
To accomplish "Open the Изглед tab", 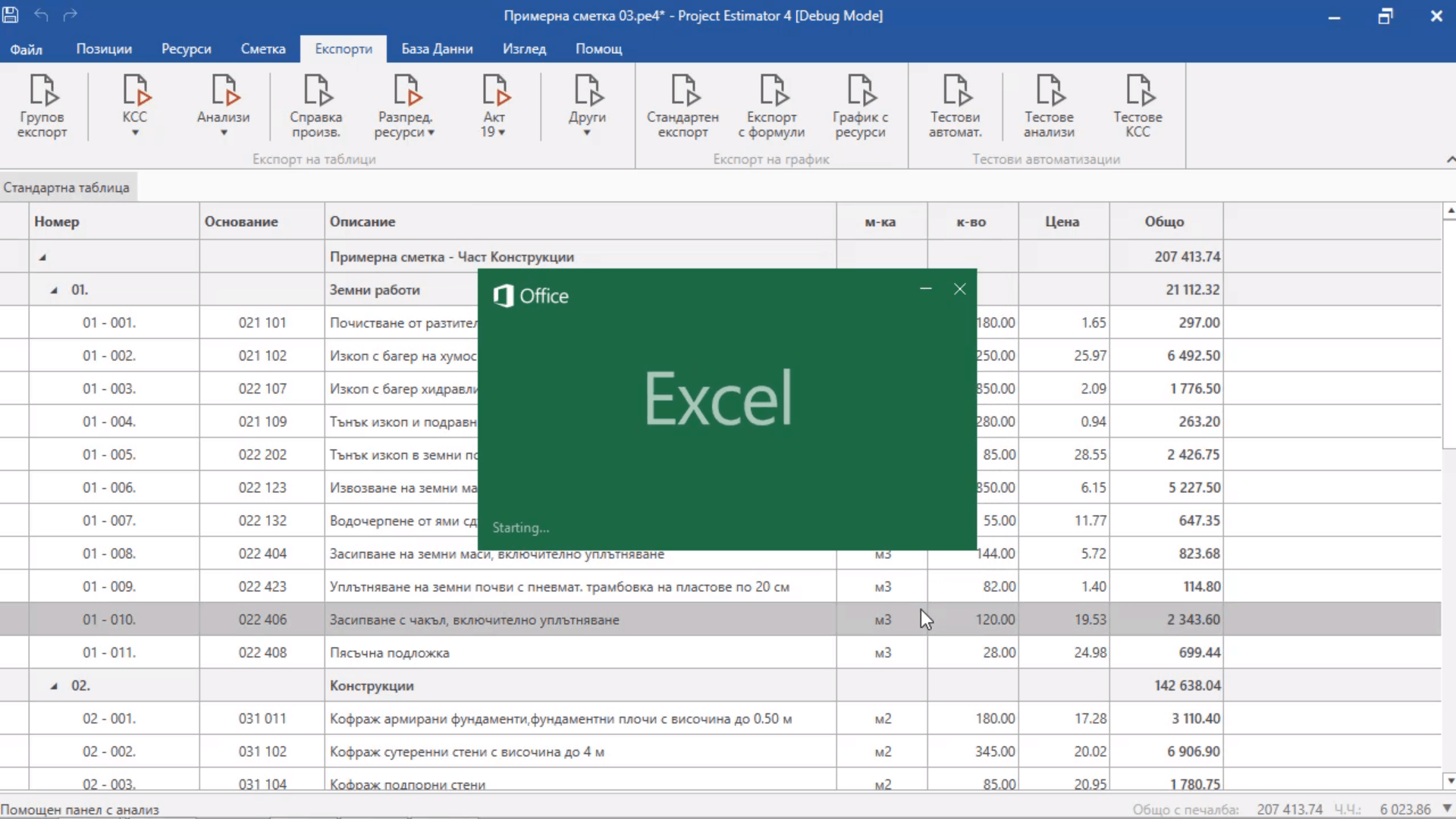I will click(524, 49).
